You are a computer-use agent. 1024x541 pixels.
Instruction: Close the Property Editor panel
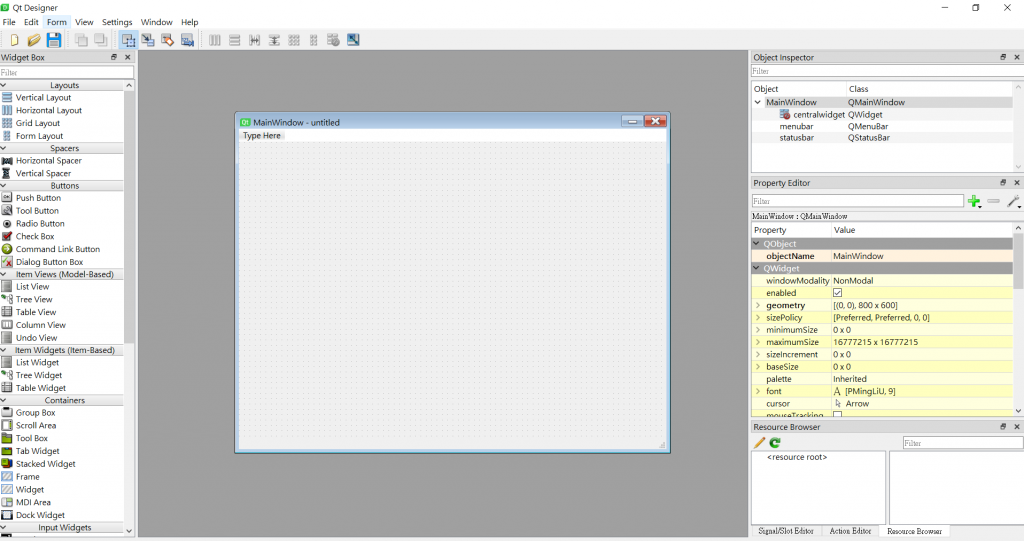1017,183
